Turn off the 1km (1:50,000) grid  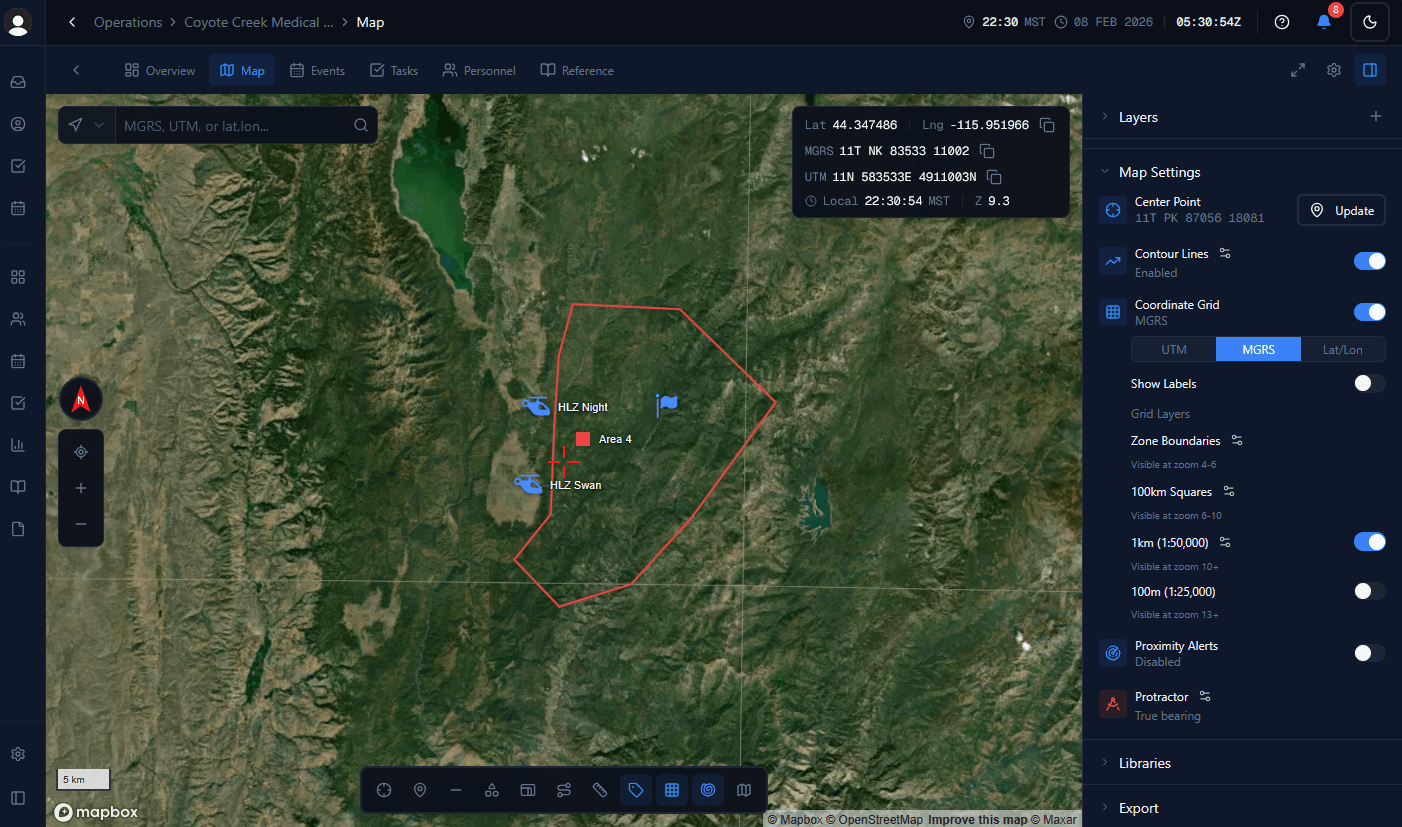pyautogui.click(x=1369, y=541)
